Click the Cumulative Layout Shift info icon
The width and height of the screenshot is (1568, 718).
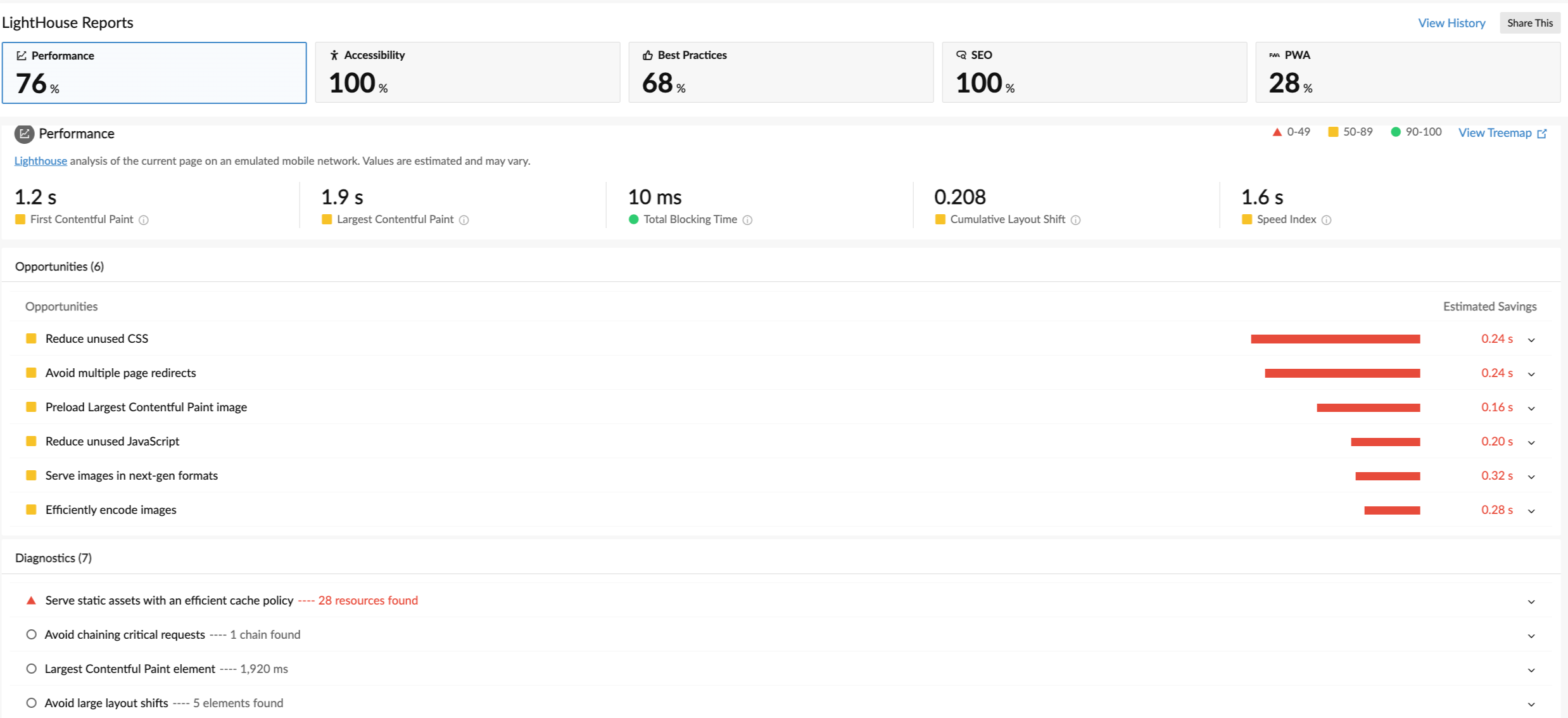coord(1075,220)
